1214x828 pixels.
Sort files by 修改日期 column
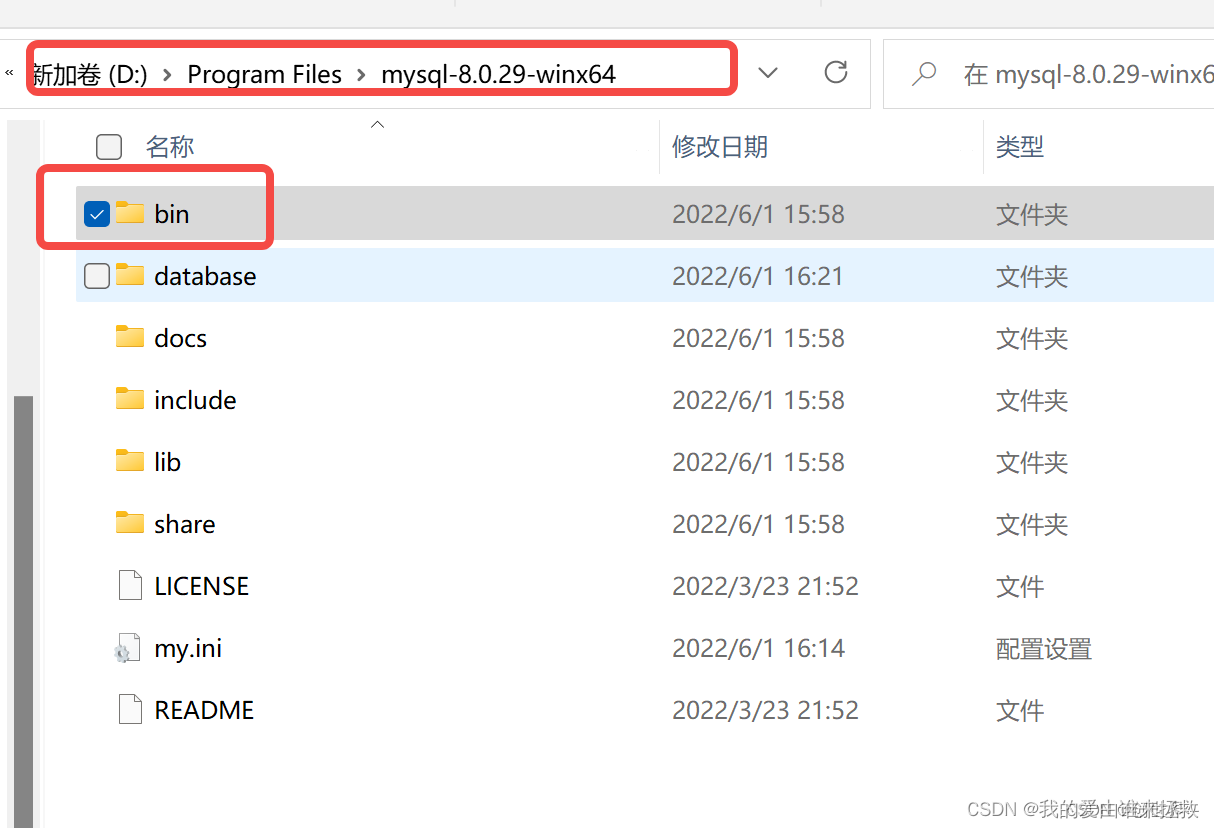click(720, 147)
